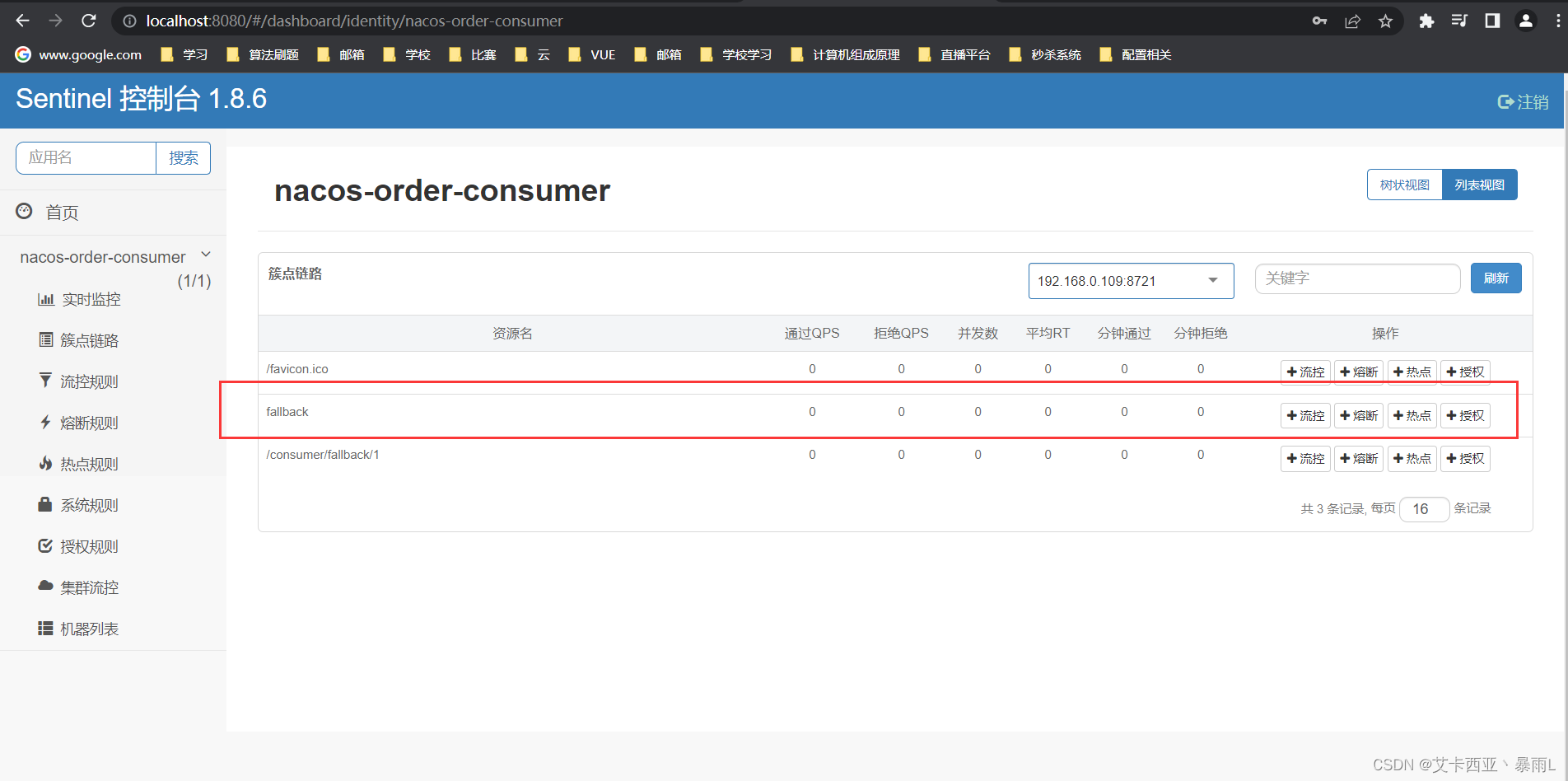Viewport: 1568px width, 781px height.
Task: Click the Sentinel 控制台 1.8.6 title
Action: (x=142, y=99)
